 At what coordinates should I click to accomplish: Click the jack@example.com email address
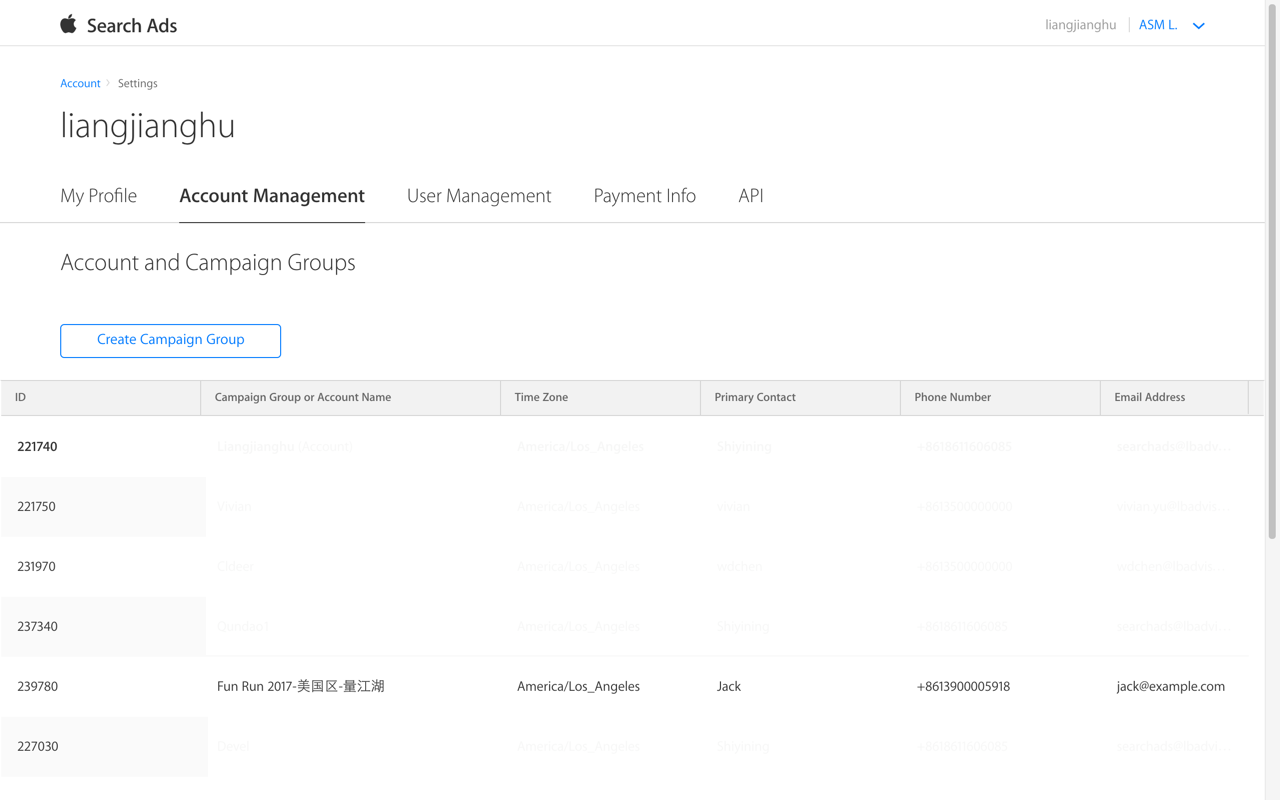point(1170,687)
